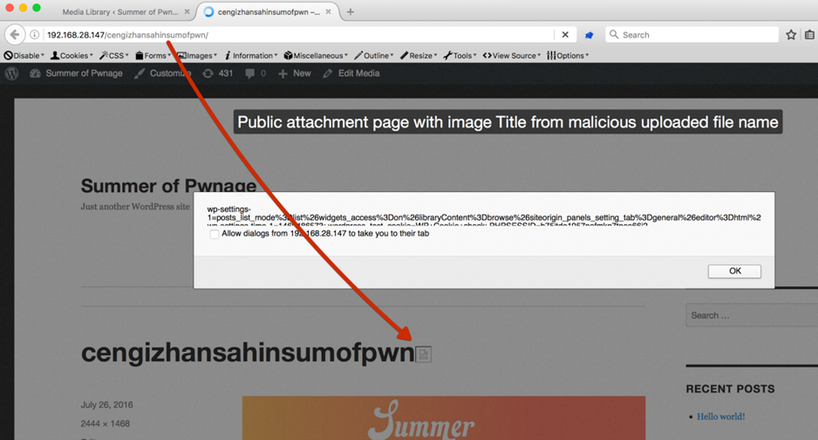Click the plus New item in admin bar

294,74
